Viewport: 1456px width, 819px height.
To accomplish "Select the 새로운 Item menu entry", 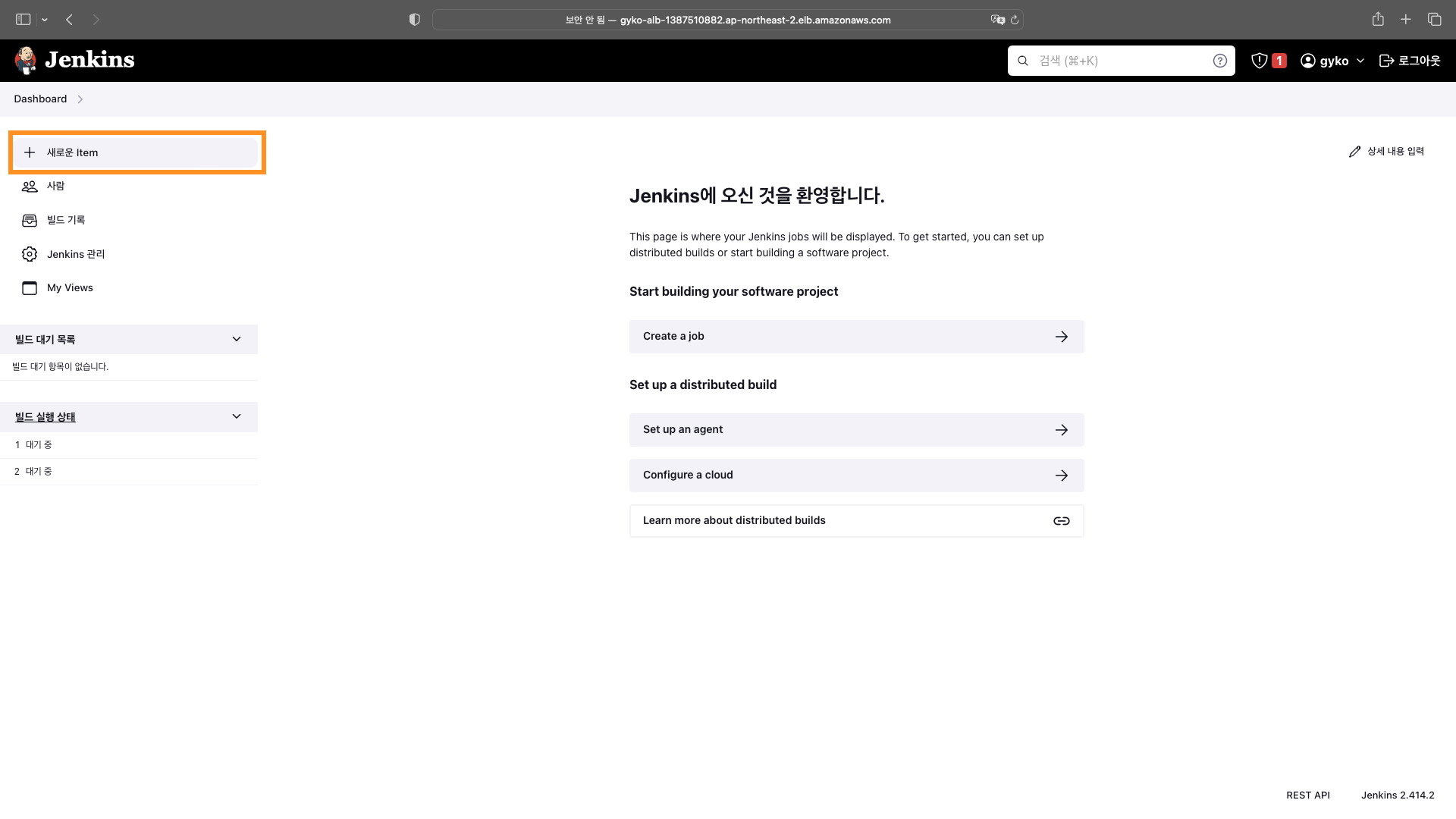I will click(136, 152).
